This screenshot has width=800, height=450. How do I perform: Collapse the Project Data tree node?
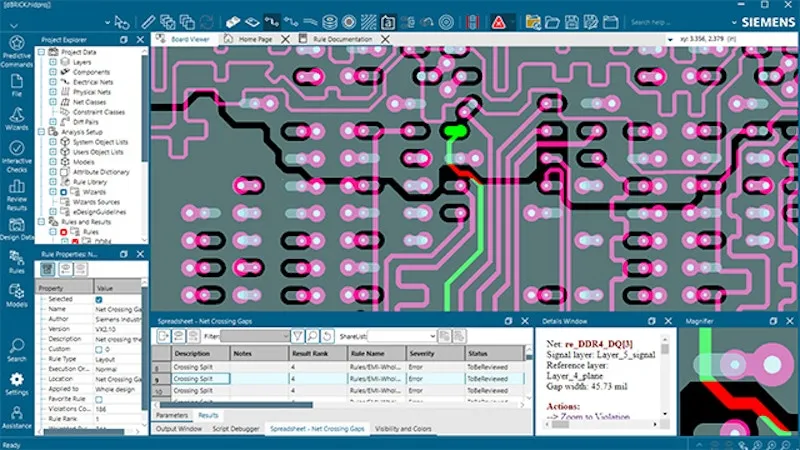[41, 52]
